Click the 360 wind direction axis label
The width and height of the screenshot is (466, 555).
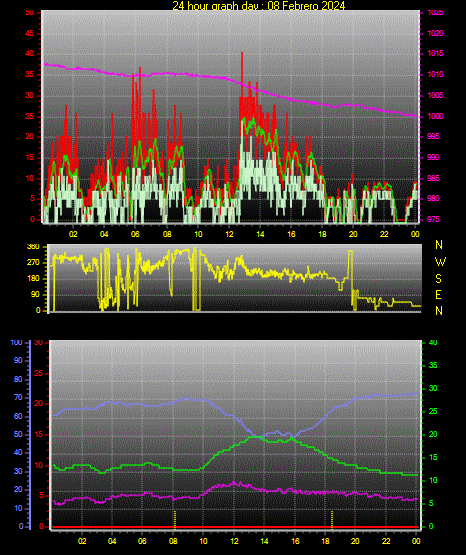tap(34, 247)
